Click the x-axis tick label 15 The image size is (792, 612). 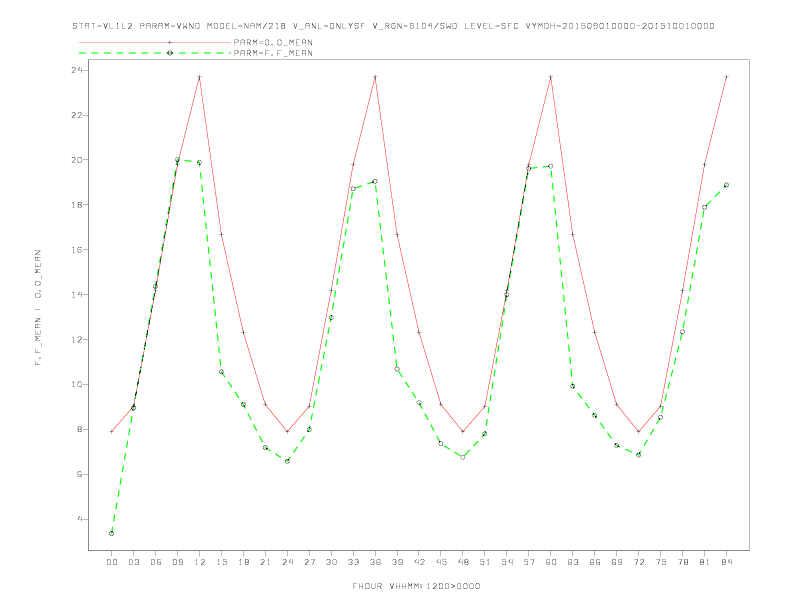pyautogui.click(x=221, y=562)
